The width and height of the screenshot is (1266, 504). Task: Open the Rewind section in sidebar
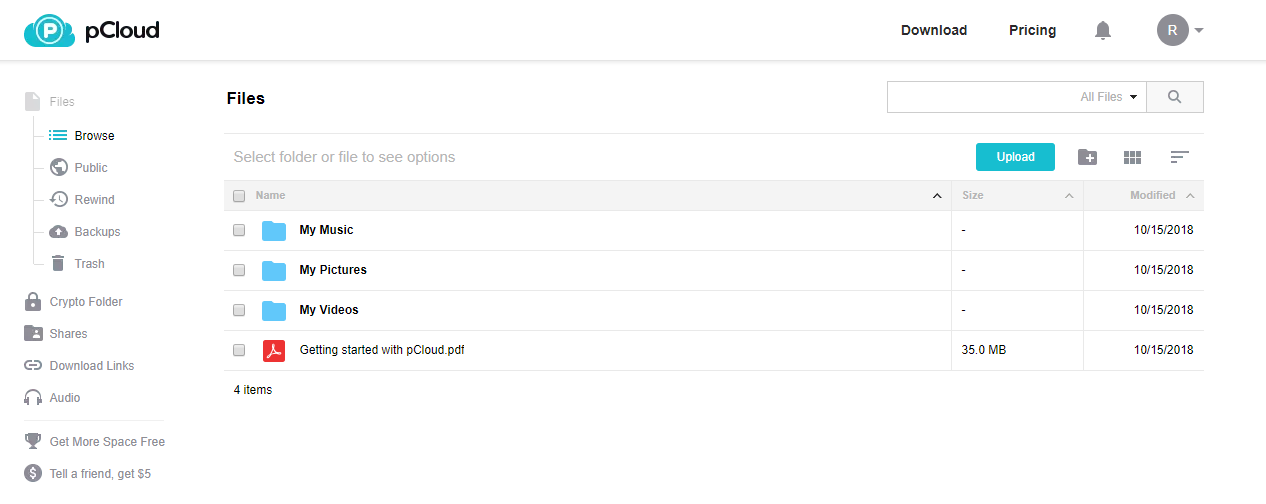tap(94, 200)
